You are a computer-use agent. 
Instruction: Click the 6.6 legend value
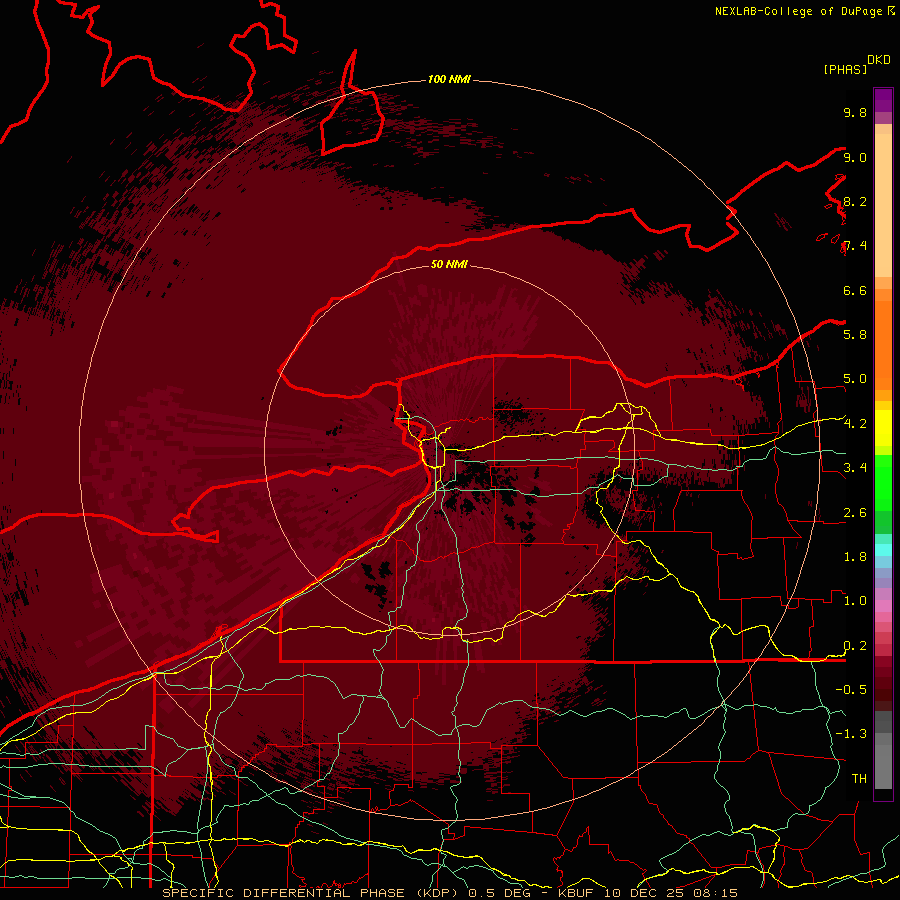[x=855, y=290]
